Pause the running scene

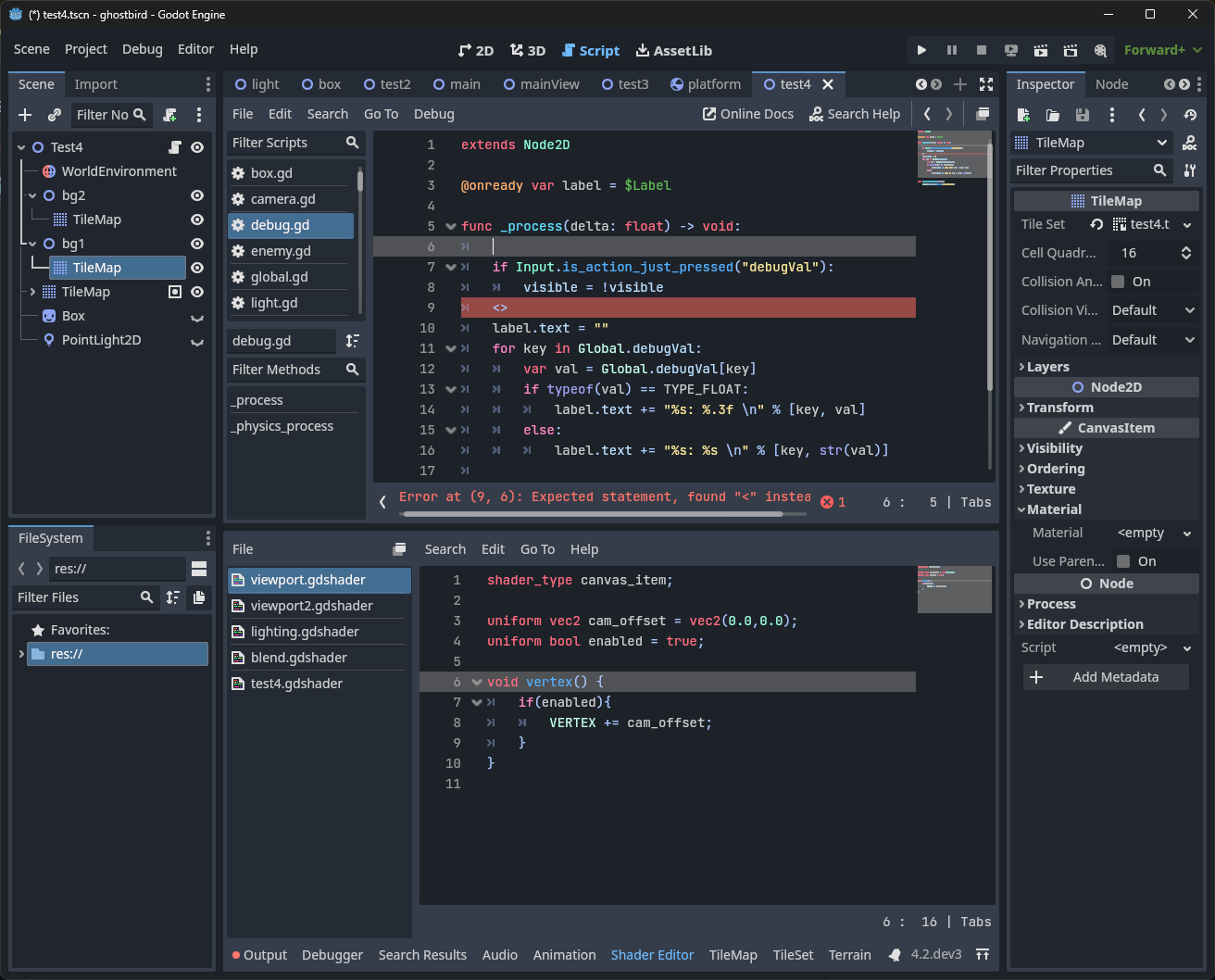click(952, 50)
